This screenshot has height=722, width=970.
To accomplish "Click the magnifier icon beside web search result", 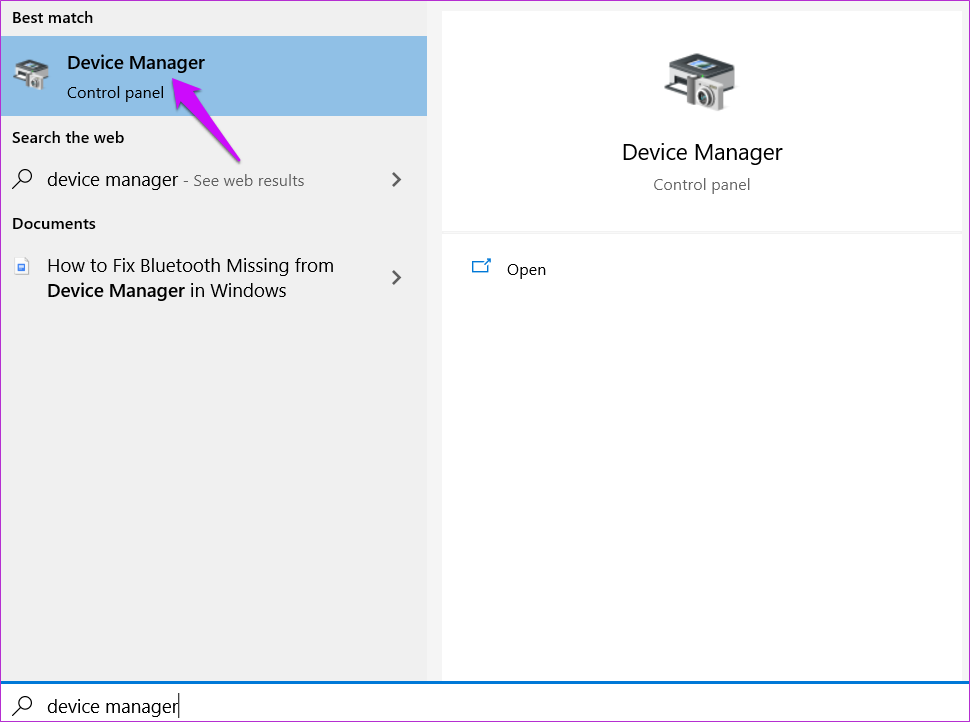I will (x=22, y=179).
